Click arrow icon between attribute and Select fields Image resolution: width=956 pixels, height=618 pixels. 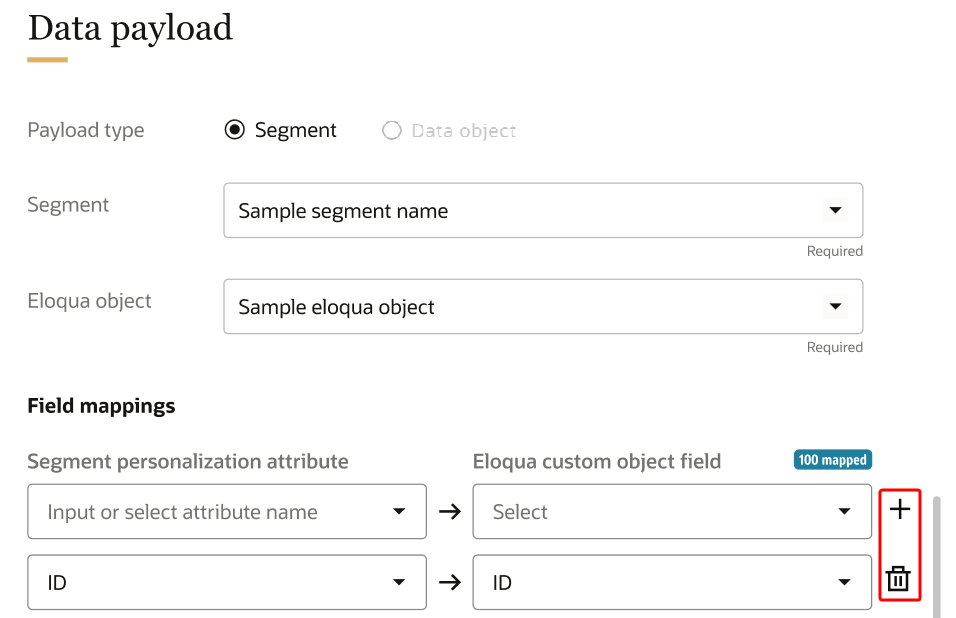[450, 512]
